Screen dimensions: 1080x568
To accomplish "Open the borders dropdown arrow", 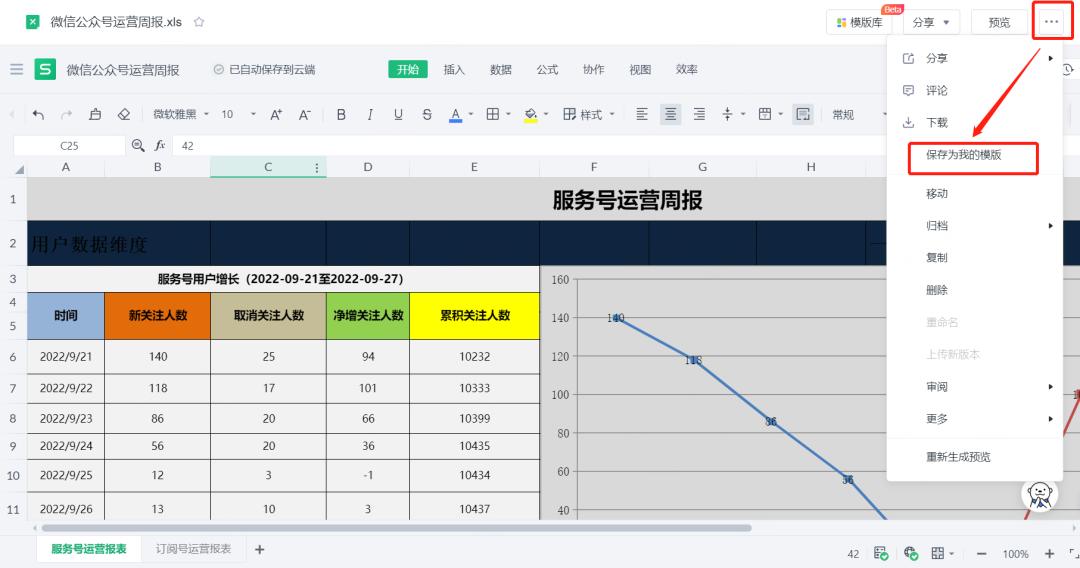I will (508, 114).
